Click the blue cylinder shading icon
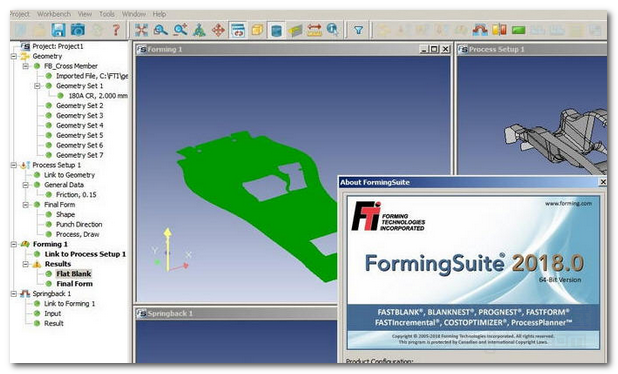Viewport: 618px width, 374px height. pyautogui.click(x=276, y=30)
